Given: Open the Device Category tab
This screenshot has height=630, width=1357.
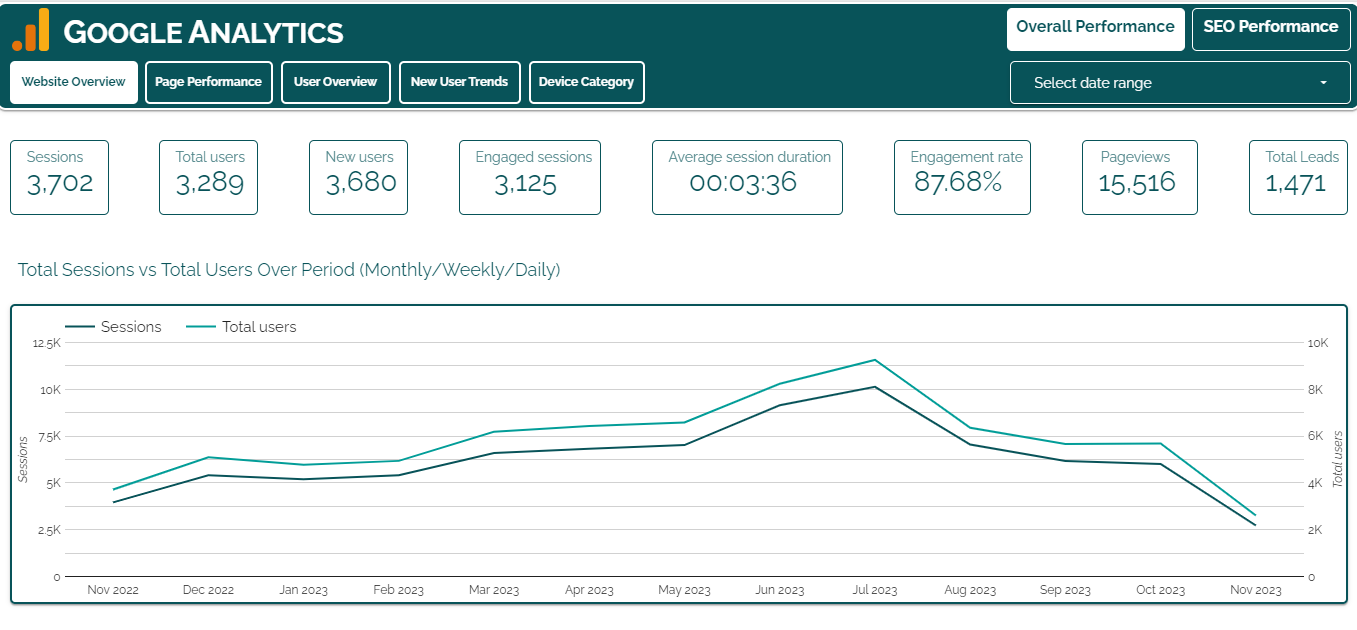Looking at the screenshot, I should coord(586,82).
